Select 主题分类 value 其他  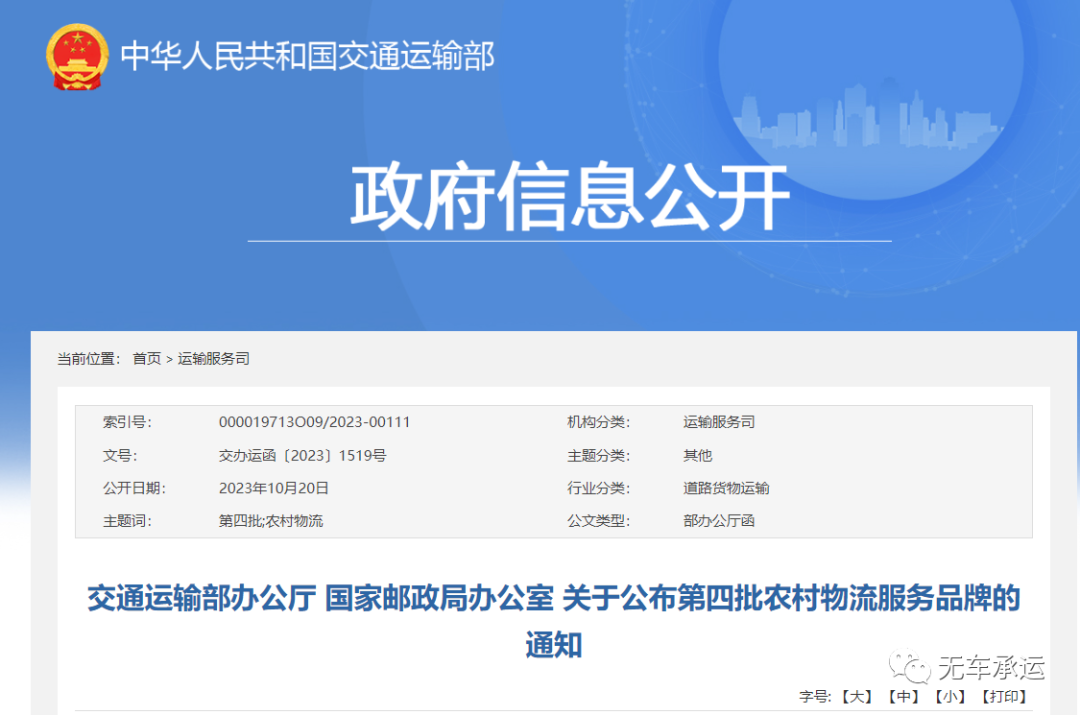coord(697,455)
